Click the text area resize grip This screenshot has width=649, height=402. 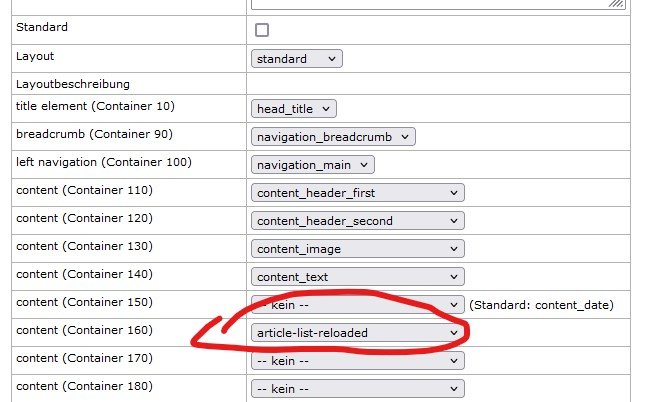[618, 5]
